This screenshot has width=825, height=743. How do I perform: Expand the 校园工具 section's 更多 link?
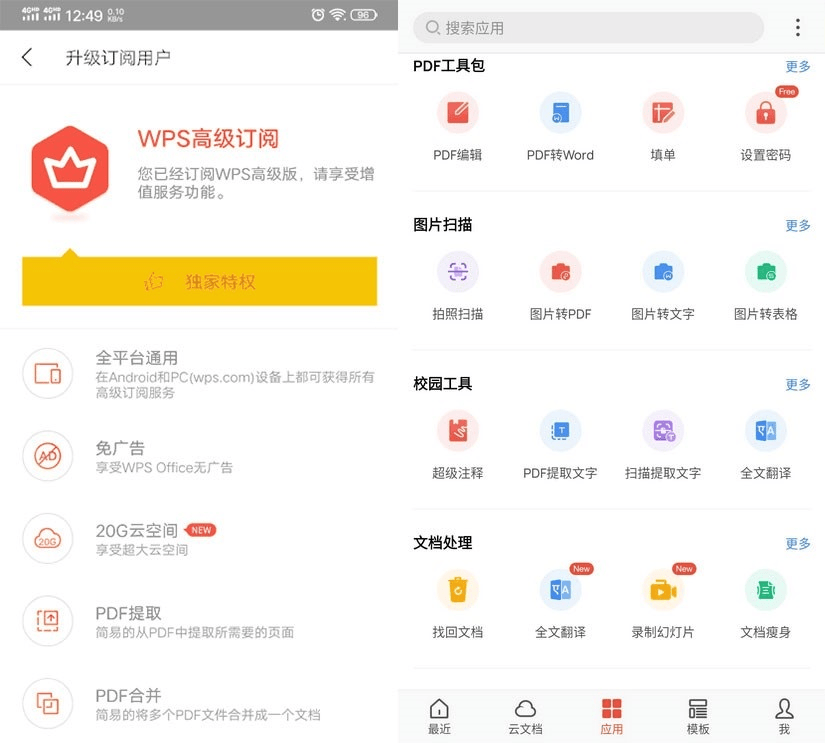point(797,384)
